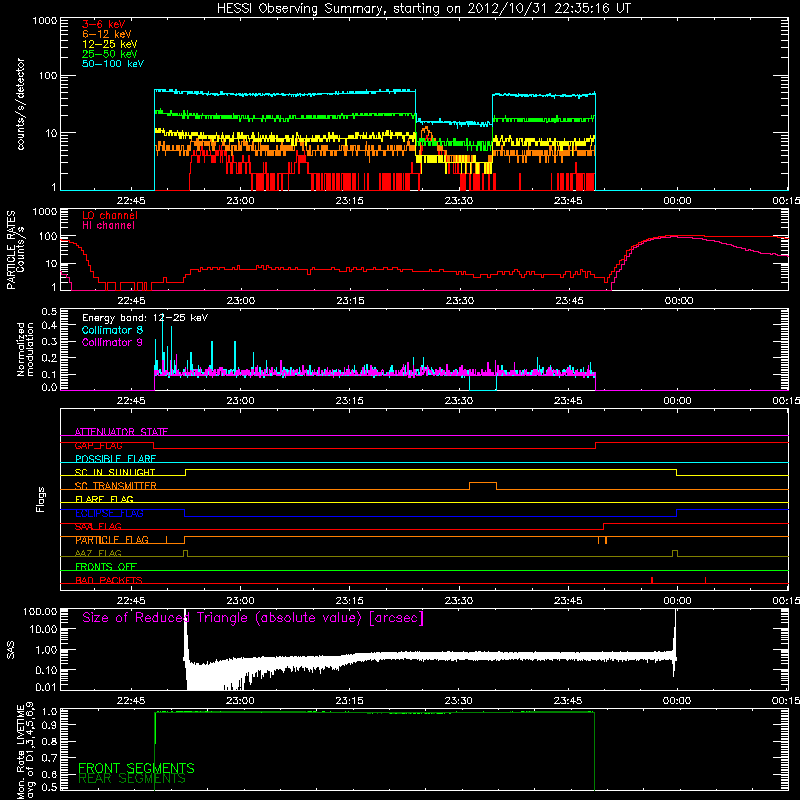This screenshot has height=800, width=800.
Task: Click the GAP_FLAG label
Action: [98, 445]
